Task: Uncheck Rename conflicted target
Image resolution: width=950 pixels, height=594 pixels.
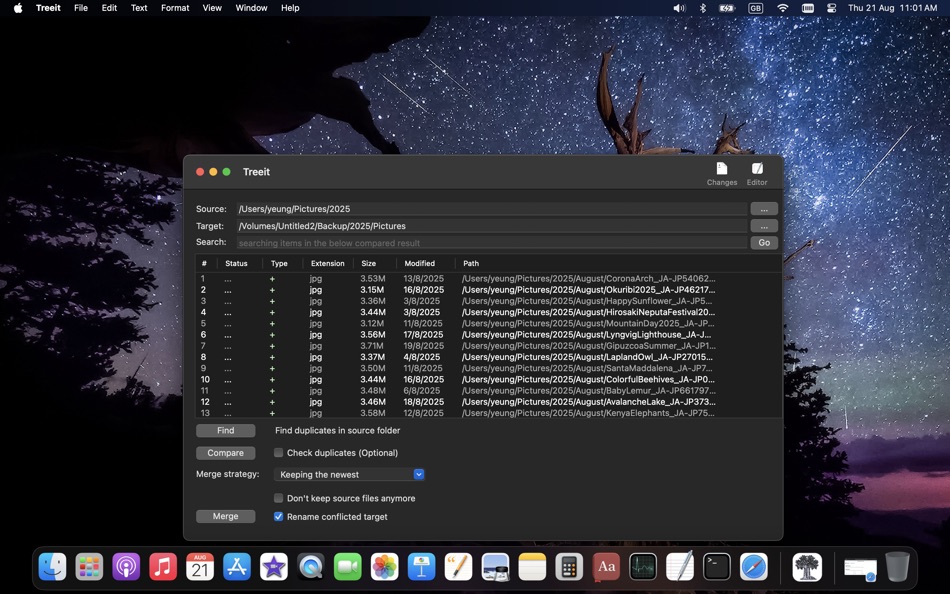Action: click(x=279, y=516)
